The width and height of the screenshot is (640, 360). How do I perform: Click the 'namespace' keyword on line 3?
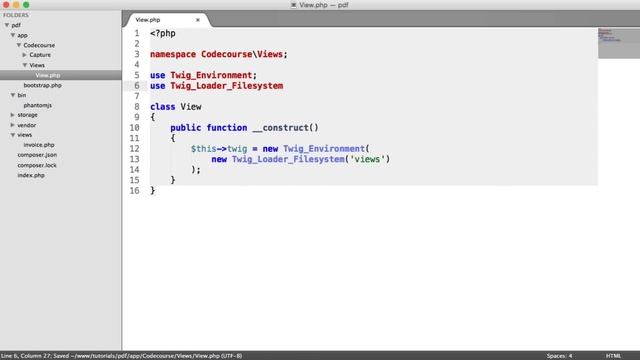click(x=173, y=54)
